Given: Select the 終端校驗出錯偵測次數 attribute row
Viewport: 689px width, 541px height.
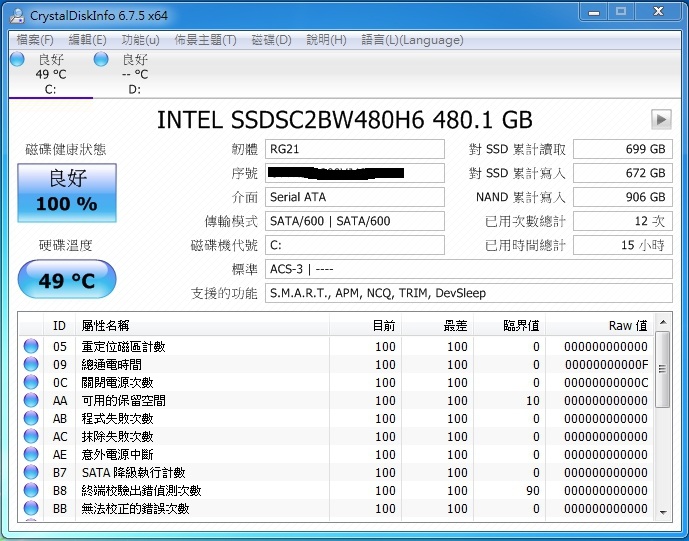Looking at the screenshot, I should coord(336,490).
